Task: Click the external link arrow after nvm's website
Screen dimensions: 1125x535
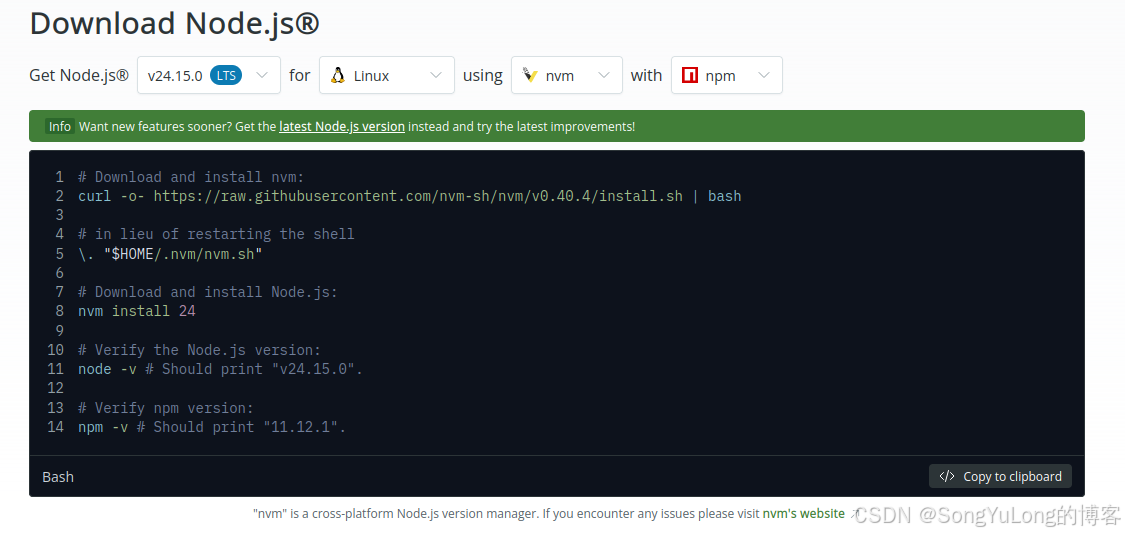Action: (x=855, y=513)
